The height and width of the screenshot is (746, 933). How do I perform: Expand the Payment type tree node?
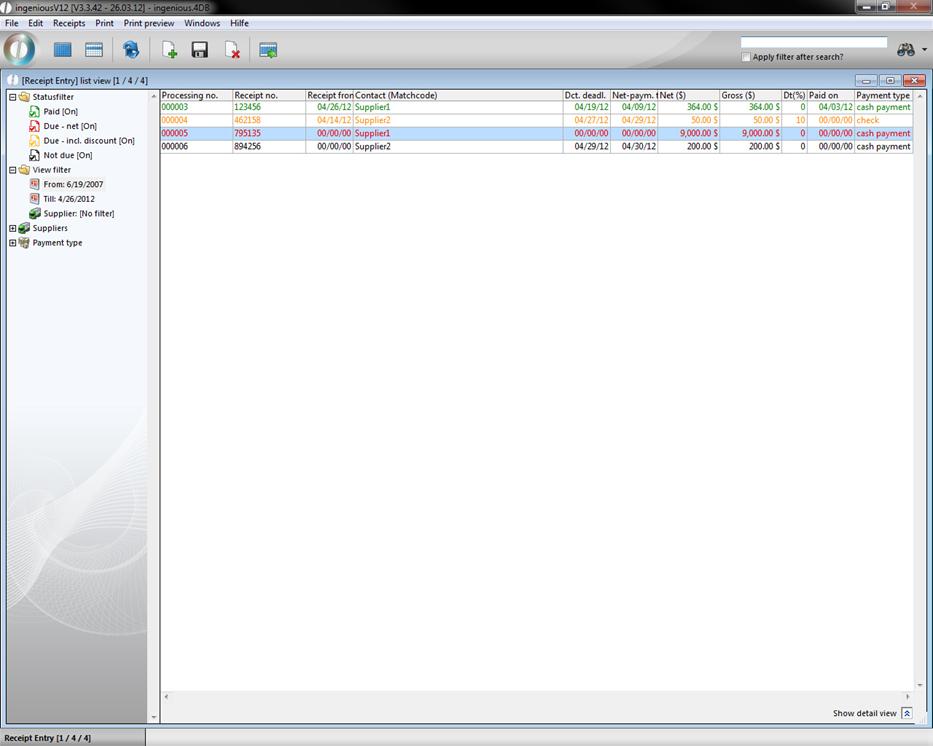13,243
